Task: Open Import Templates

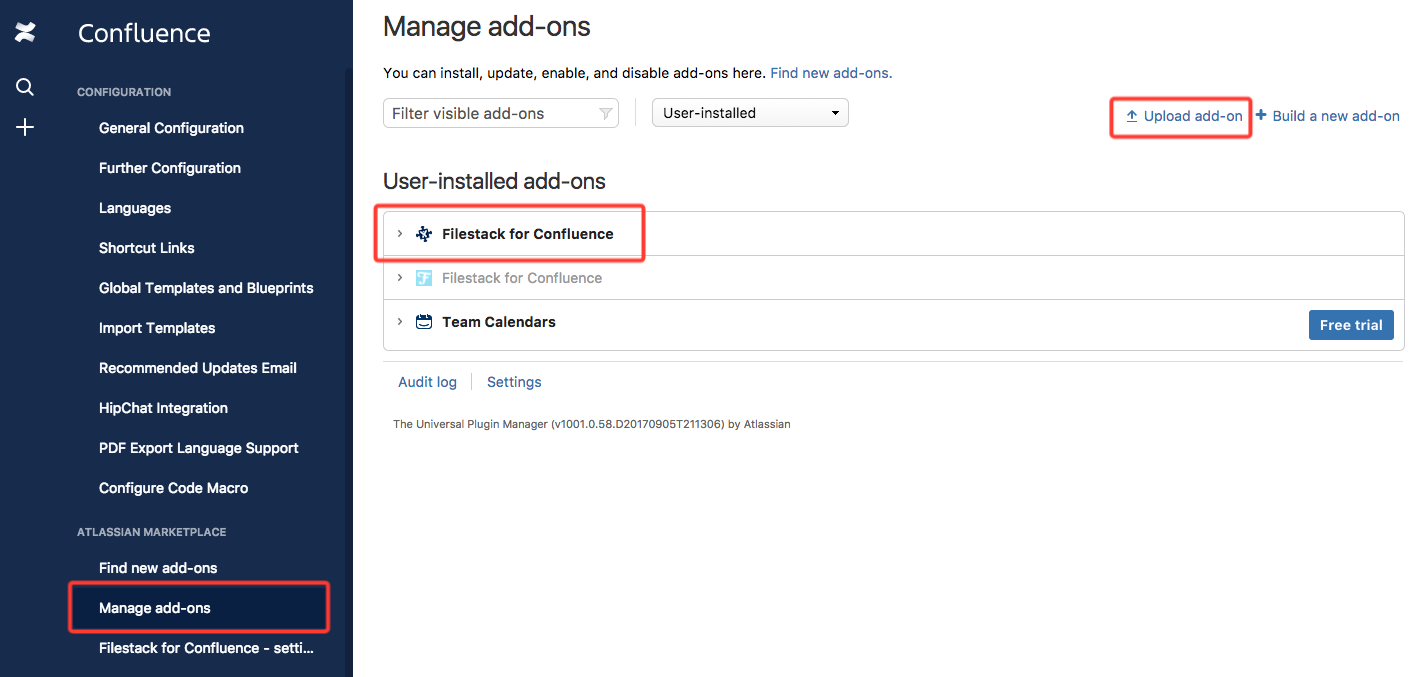Action: (x=157, y=328)
